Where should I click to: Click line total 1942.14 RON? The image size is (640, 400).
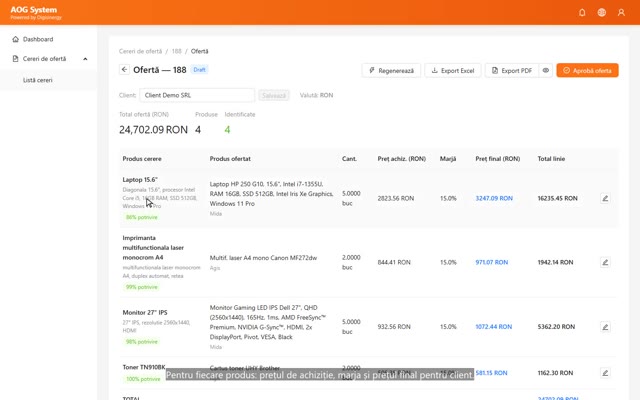coord(555,262)
